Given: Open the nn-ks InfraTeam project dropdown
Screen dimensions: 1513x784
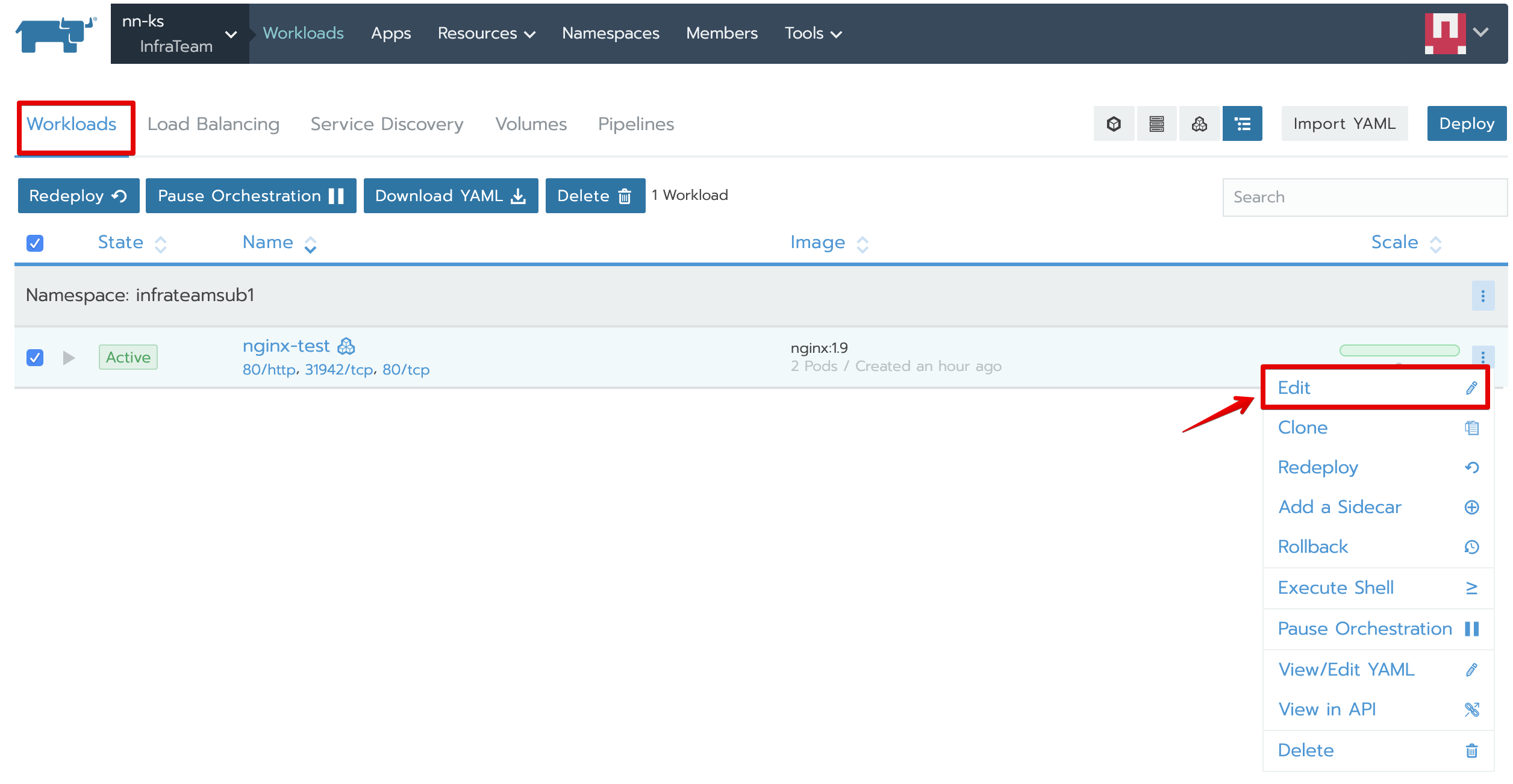Looking at the screenshot, I should click(x=179, y=34).
